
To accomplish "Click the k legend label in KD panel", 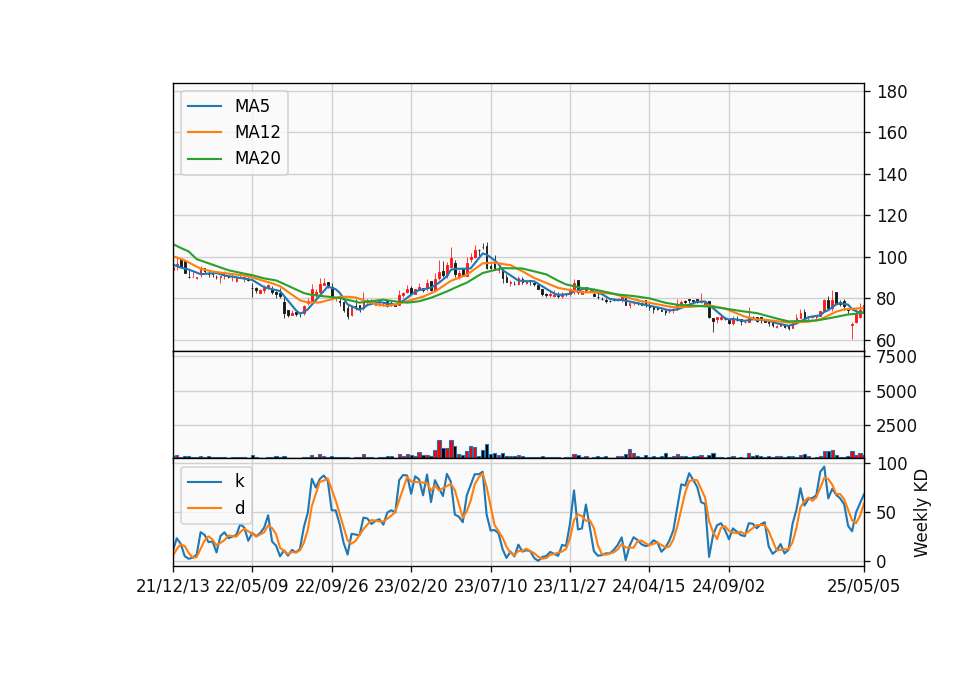I will [x=239, y=481].
